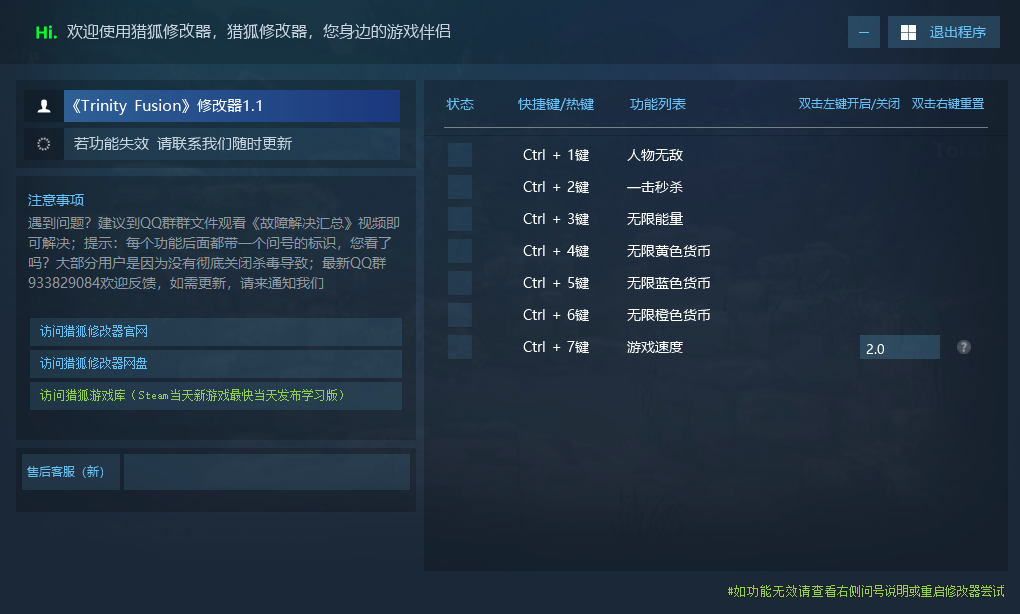Select the 无限黄色货币 function label
1020x614 pixels.
(668, 251)
